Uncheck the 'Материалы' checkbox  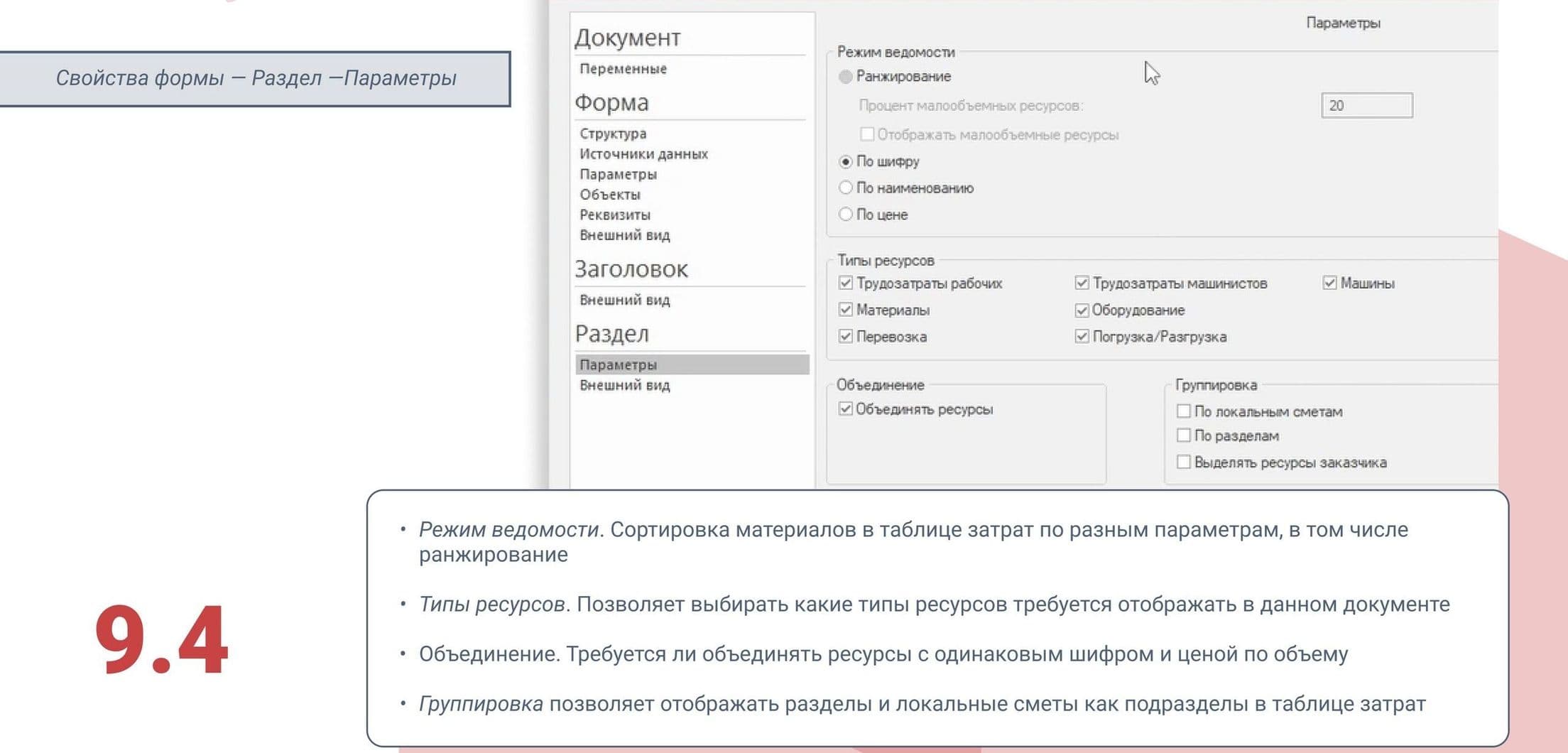click(845, 310)
